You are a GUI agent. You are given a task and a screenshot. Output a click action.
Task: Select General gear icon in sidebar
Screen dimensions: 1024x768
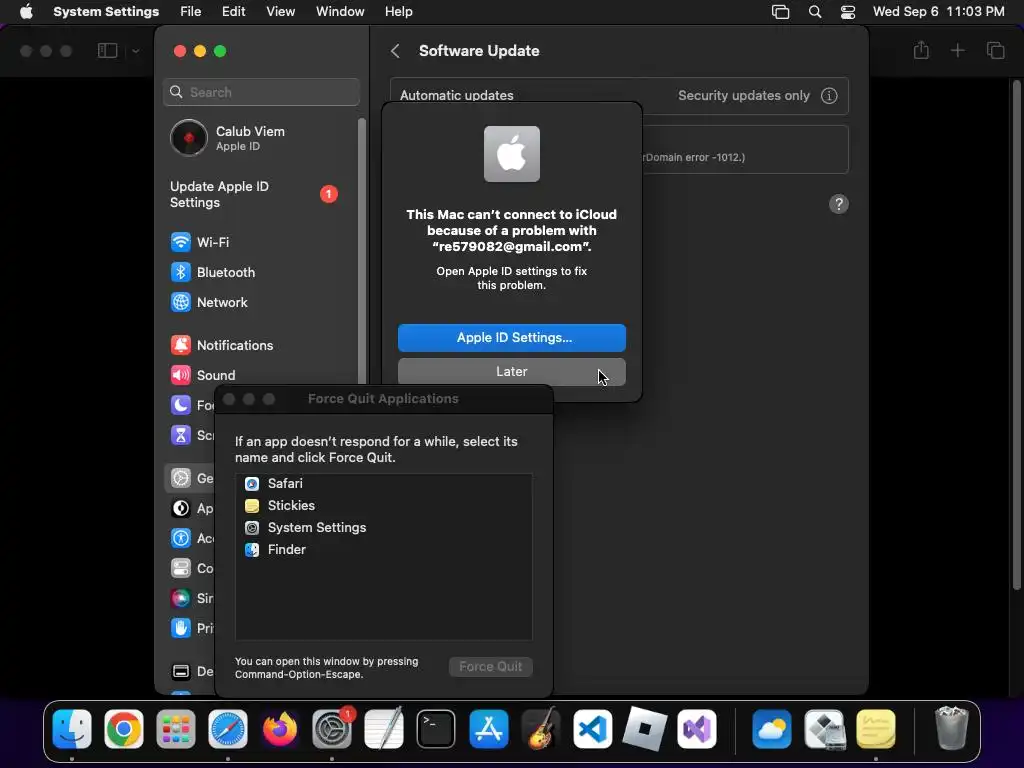click(181, 479)
